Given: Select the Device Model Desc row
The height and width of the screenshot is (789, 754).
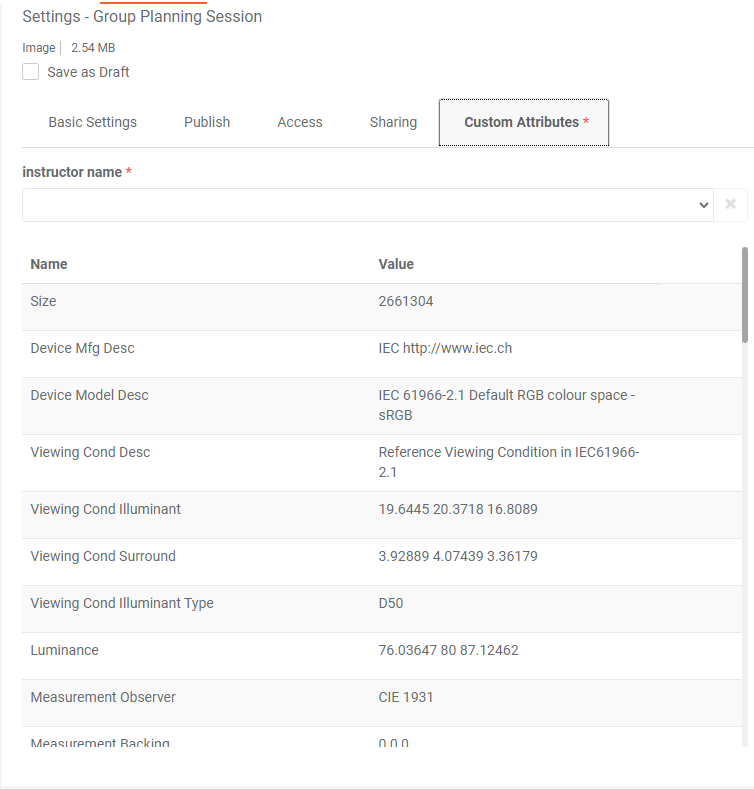Looking at the screenshot, I should point(89,395).
